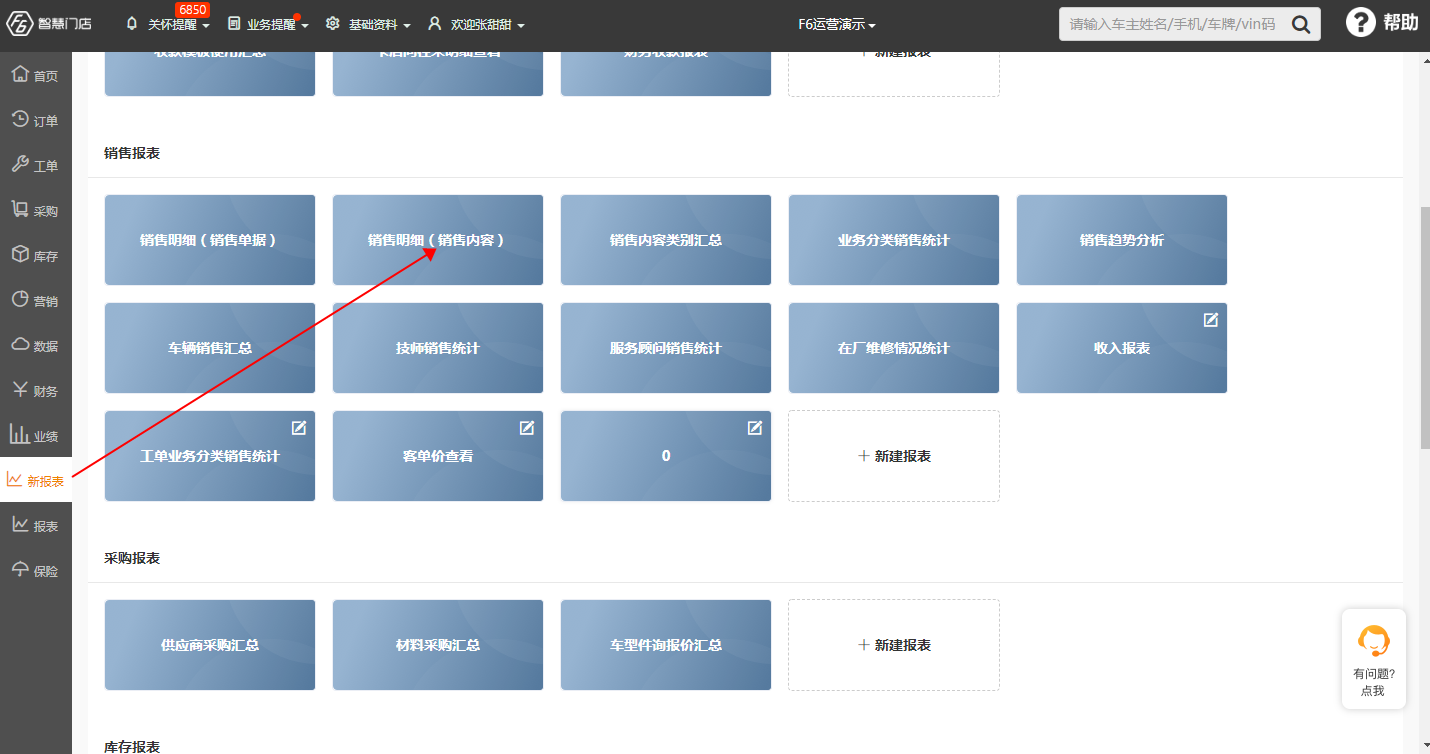Edit the 收入报表 card via pencil icon
The width and height of the screenshot is (1430, 754).
pos(1211,319)
